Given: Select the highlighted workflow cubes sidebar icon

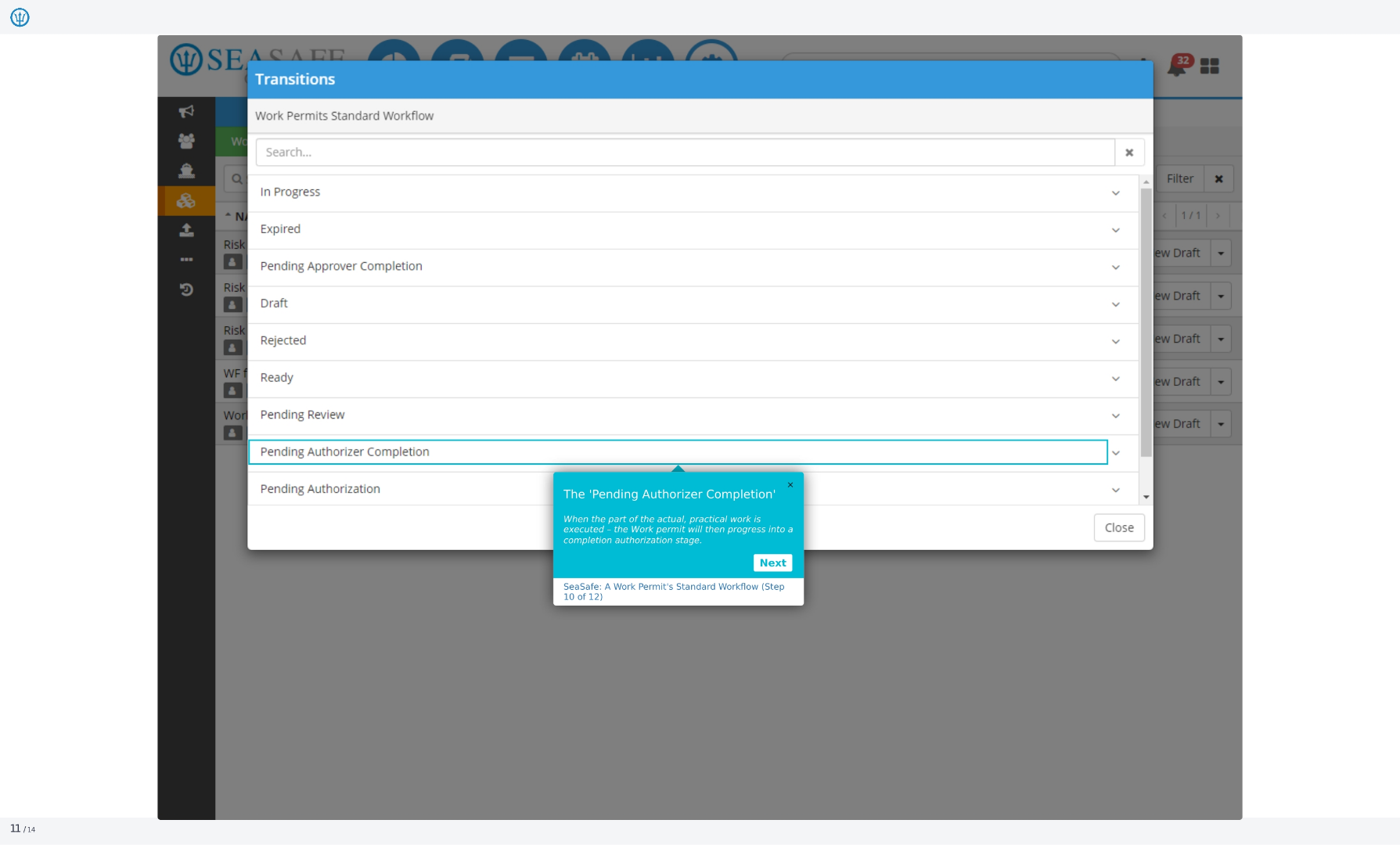Looking at the screenshot, I should tap(186, 201).
